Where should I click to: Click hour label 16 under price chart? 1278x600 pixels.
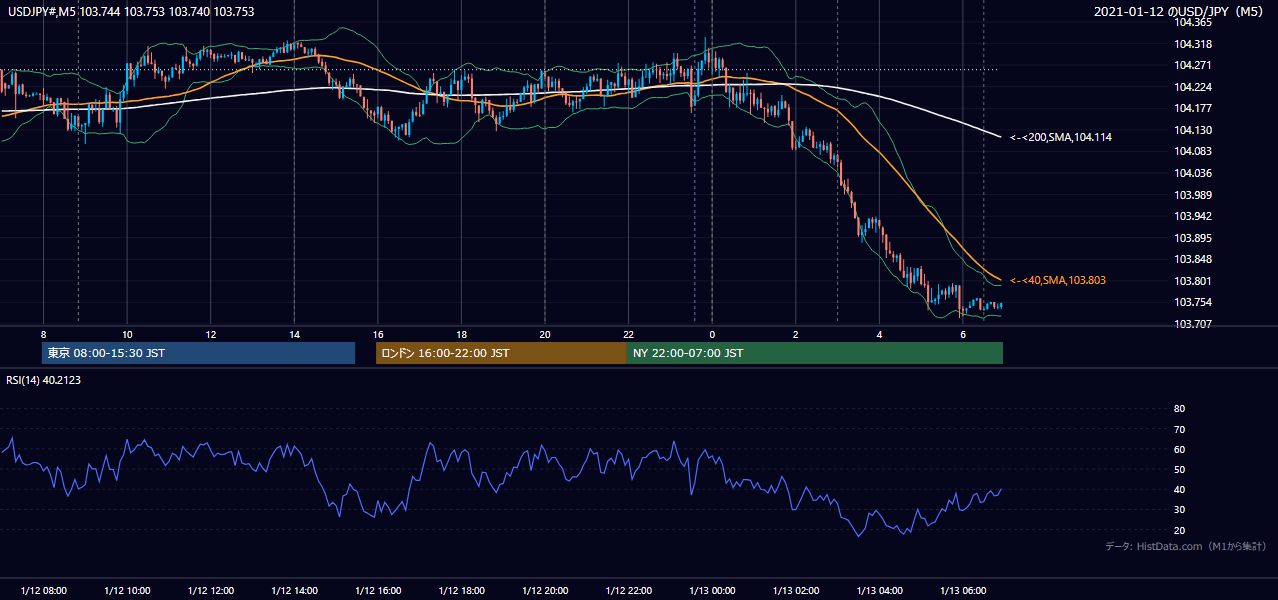(x=377, y=334)
